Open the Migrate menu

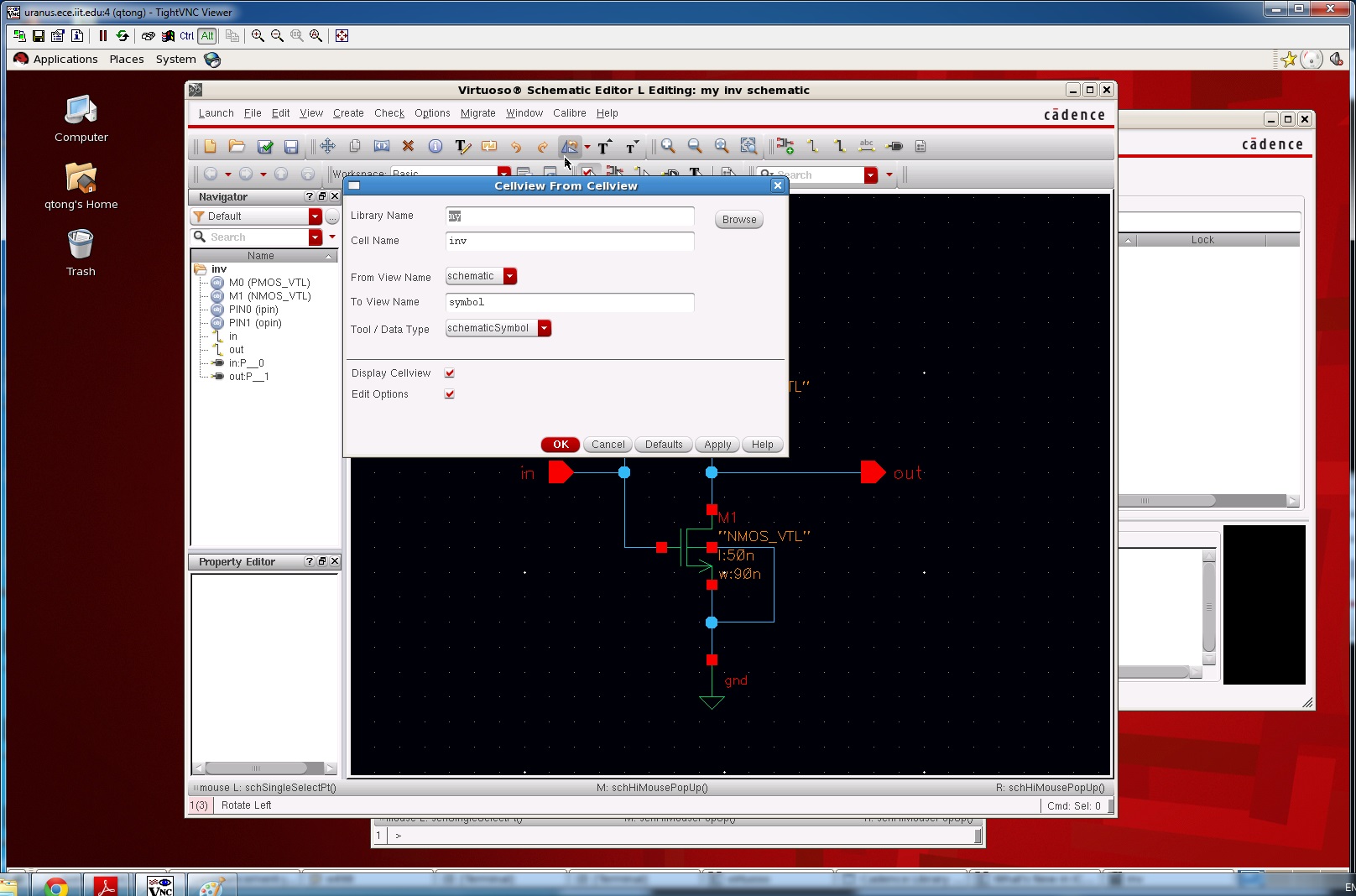(x=478, y=113)
